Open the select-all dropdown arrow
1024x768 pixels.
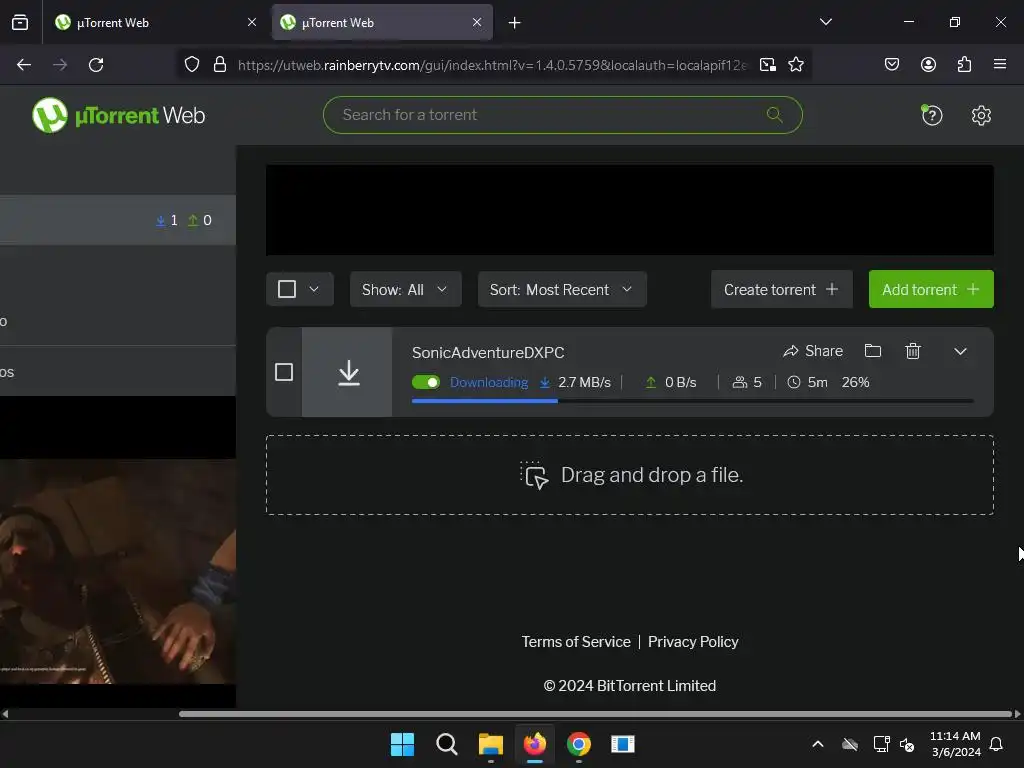(314, 289)
